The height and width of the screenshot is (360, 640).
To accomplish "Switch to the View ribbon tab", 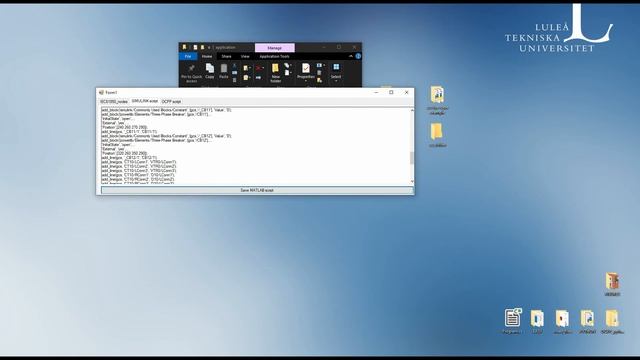I will 245,56.
